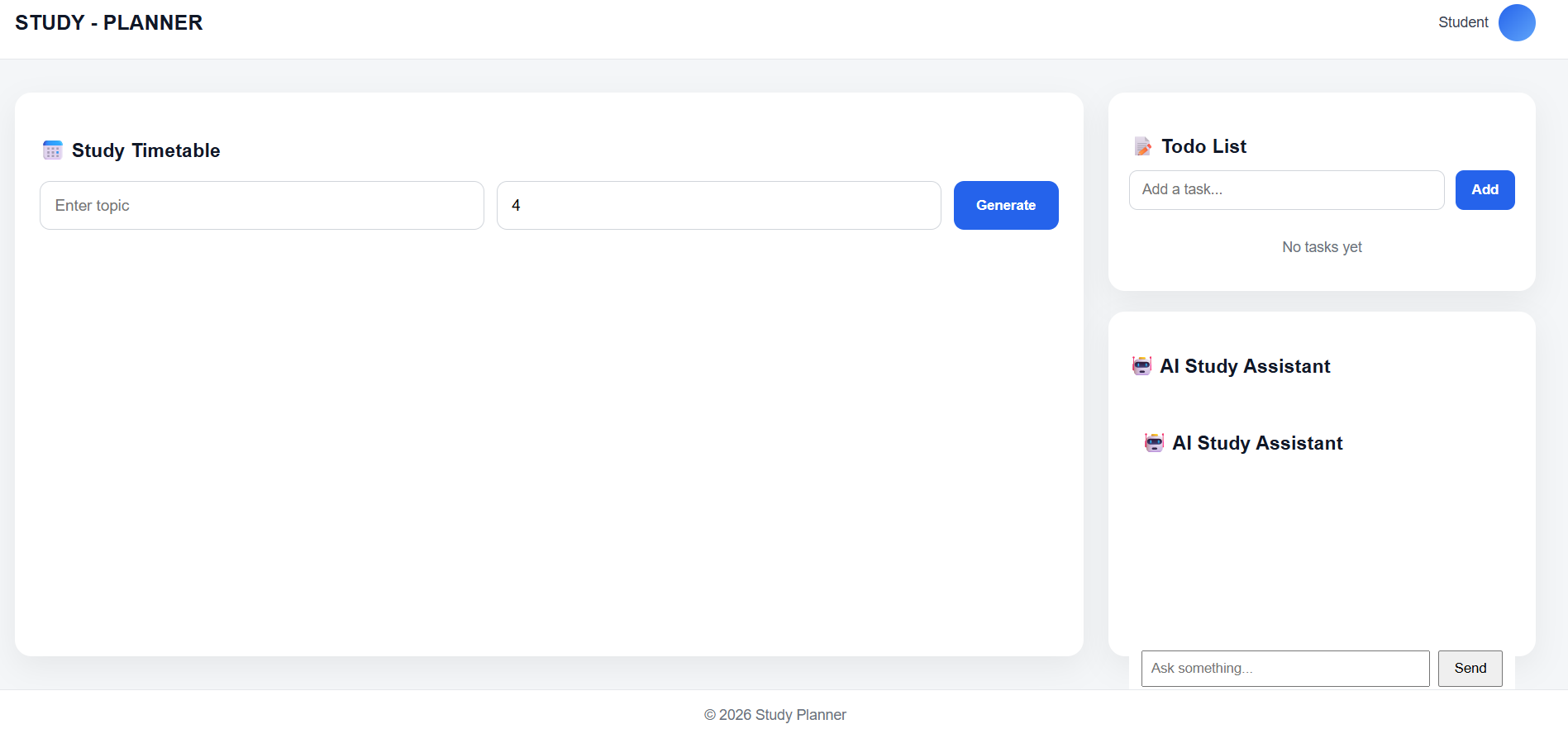Click the Todo List heading

click(1203, 145)
